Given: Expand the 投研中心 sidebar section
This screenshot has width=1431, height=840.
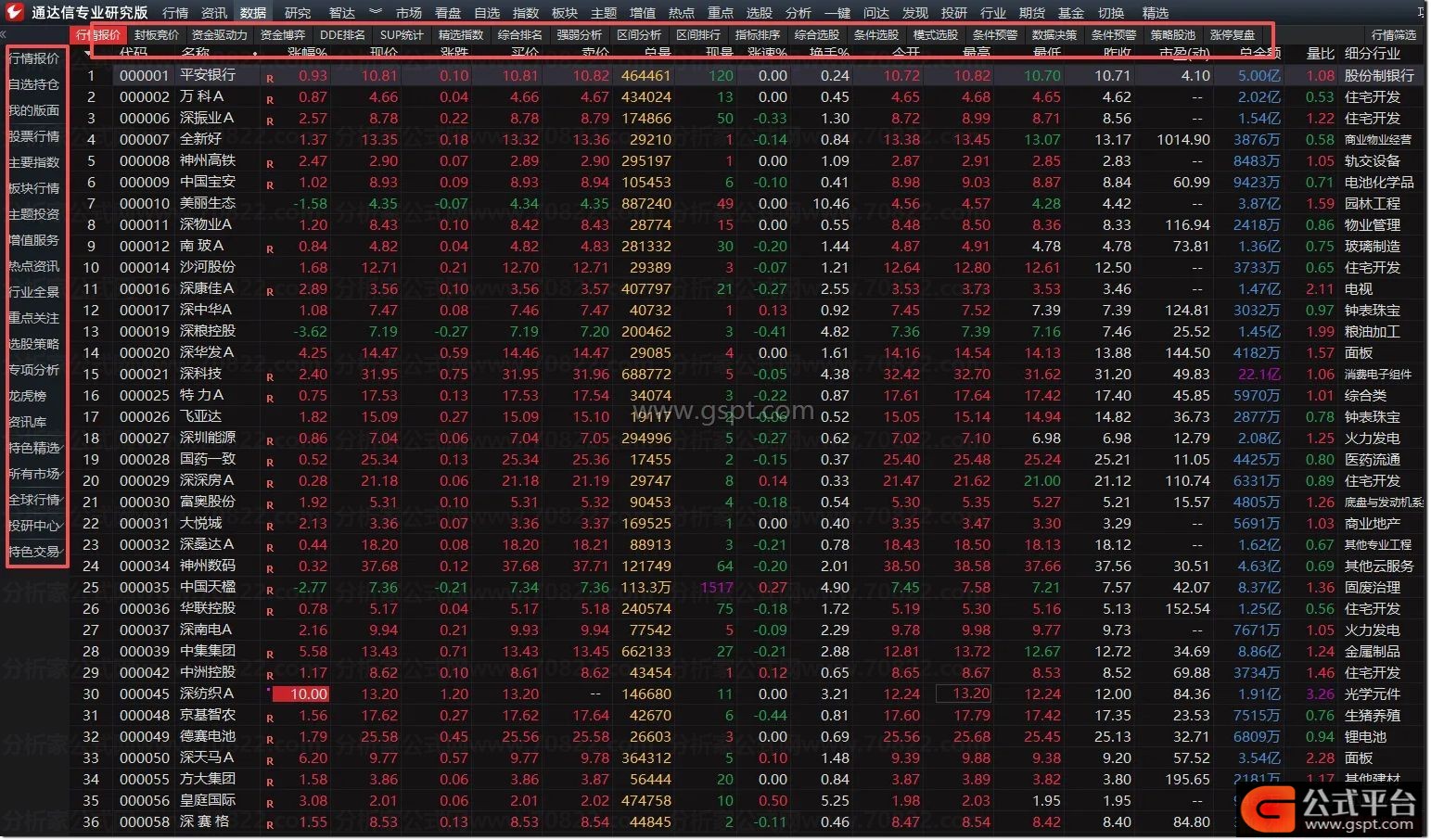Looking at the screenshot, I should [34, 526].
